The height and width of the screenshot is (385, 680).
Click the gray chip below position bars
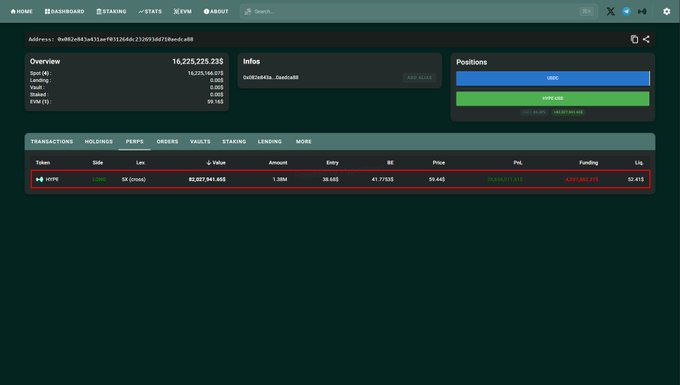(534, 112)
